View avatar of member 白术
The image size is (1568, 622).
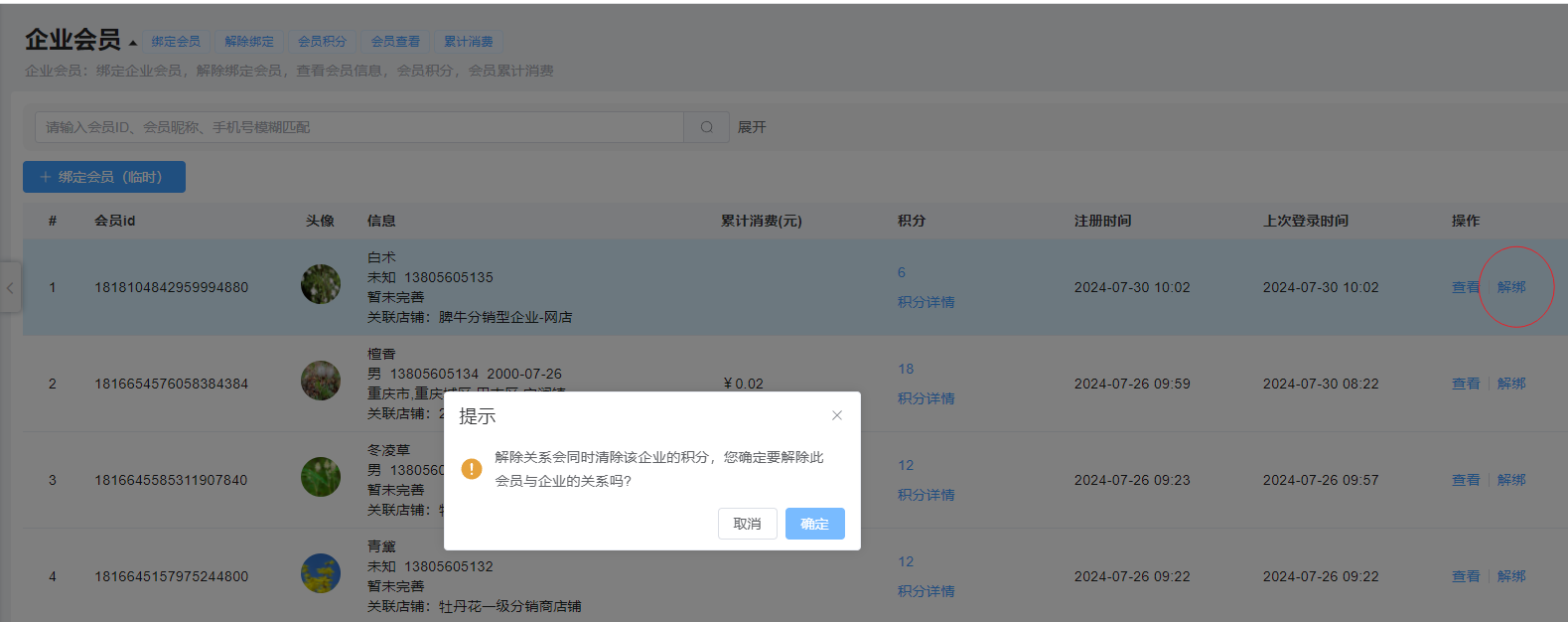tap(321, 284)
